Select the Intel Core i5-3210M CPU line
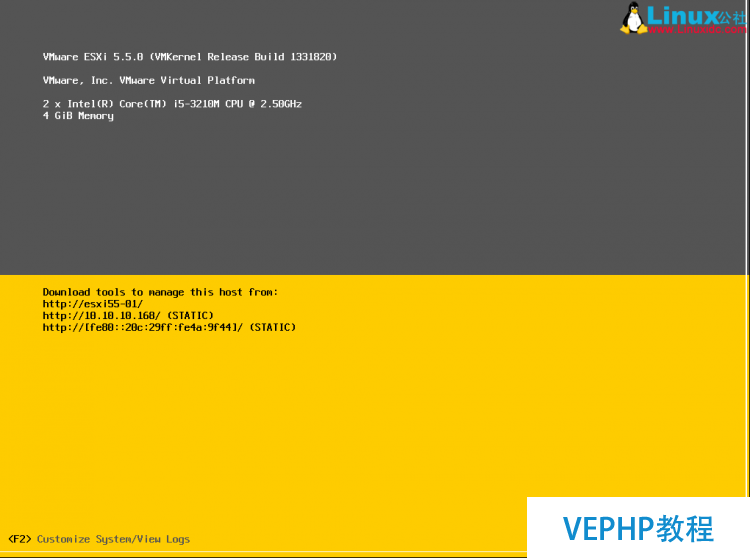Screen dimensions: 750x558 click(172, 104)
